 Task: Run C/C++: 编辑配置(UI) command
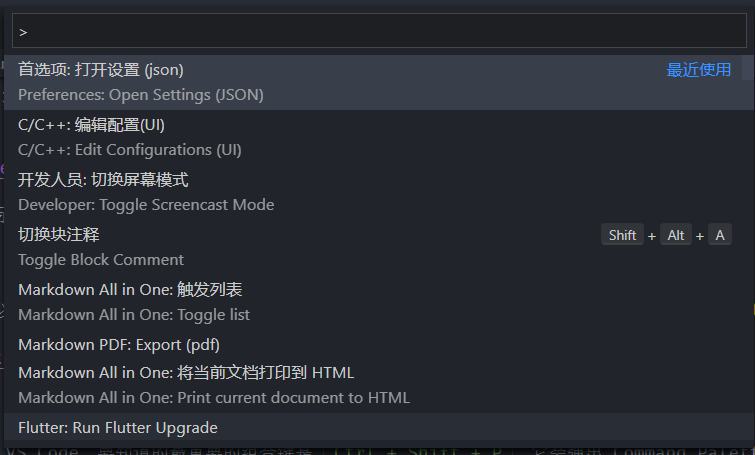[92, 125]
